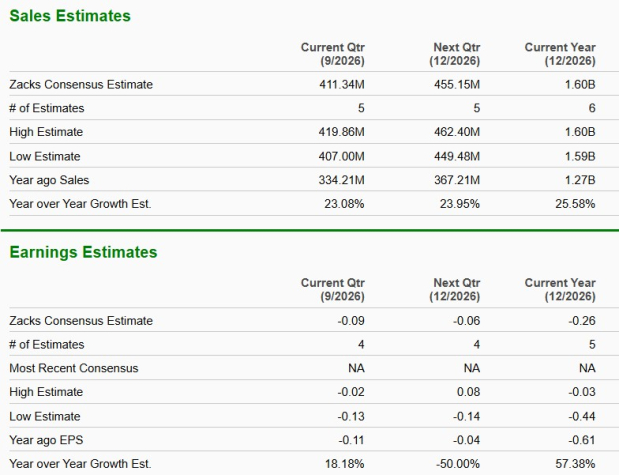Select Earnings table "Current Year (12/2026)" column header
The image size is (619, 475).
(x=560, y=290)
